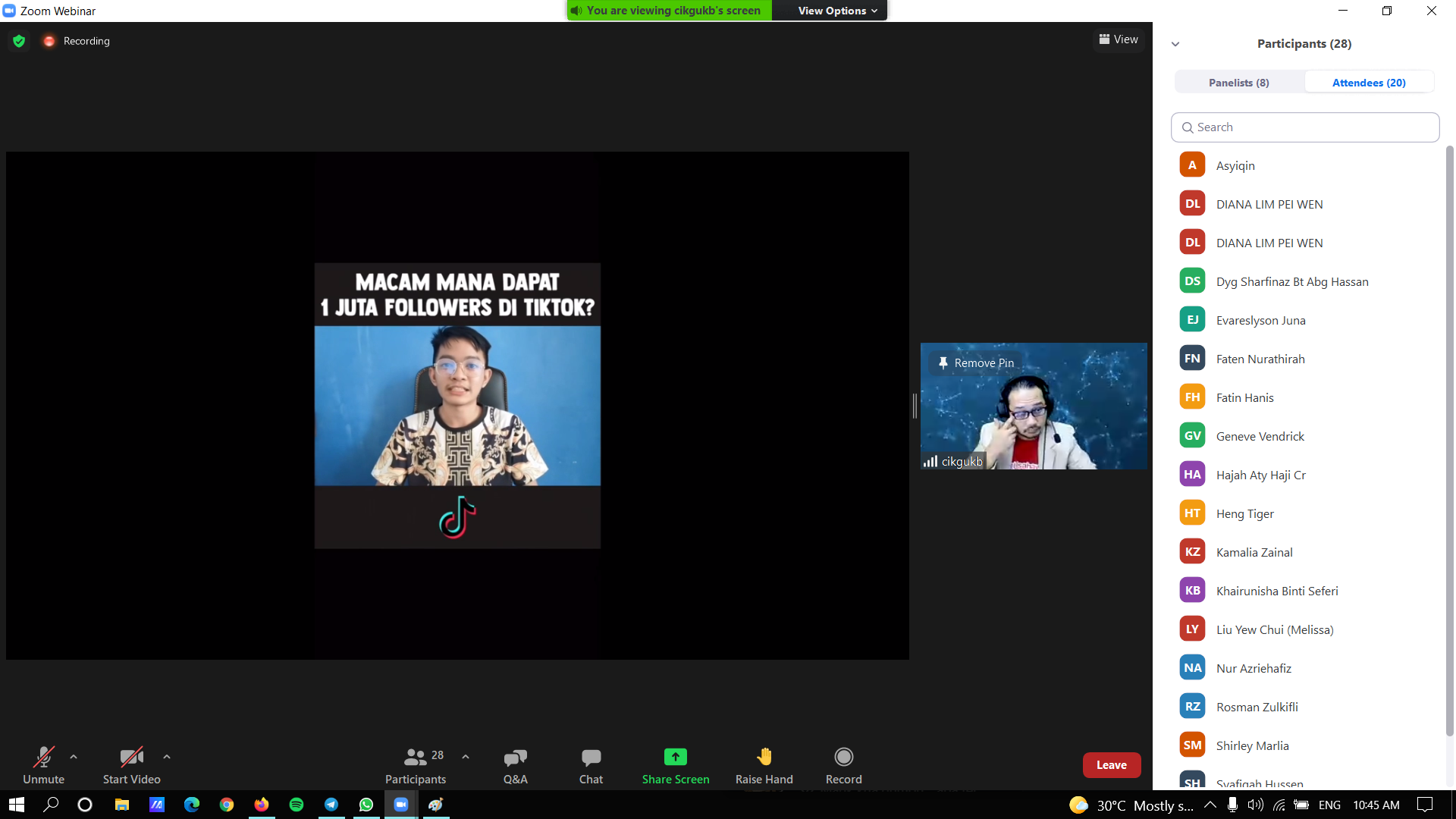1456x819 pixels.
Task: Select attendee Geneve Vendrick
Action: click(1305, 436)
